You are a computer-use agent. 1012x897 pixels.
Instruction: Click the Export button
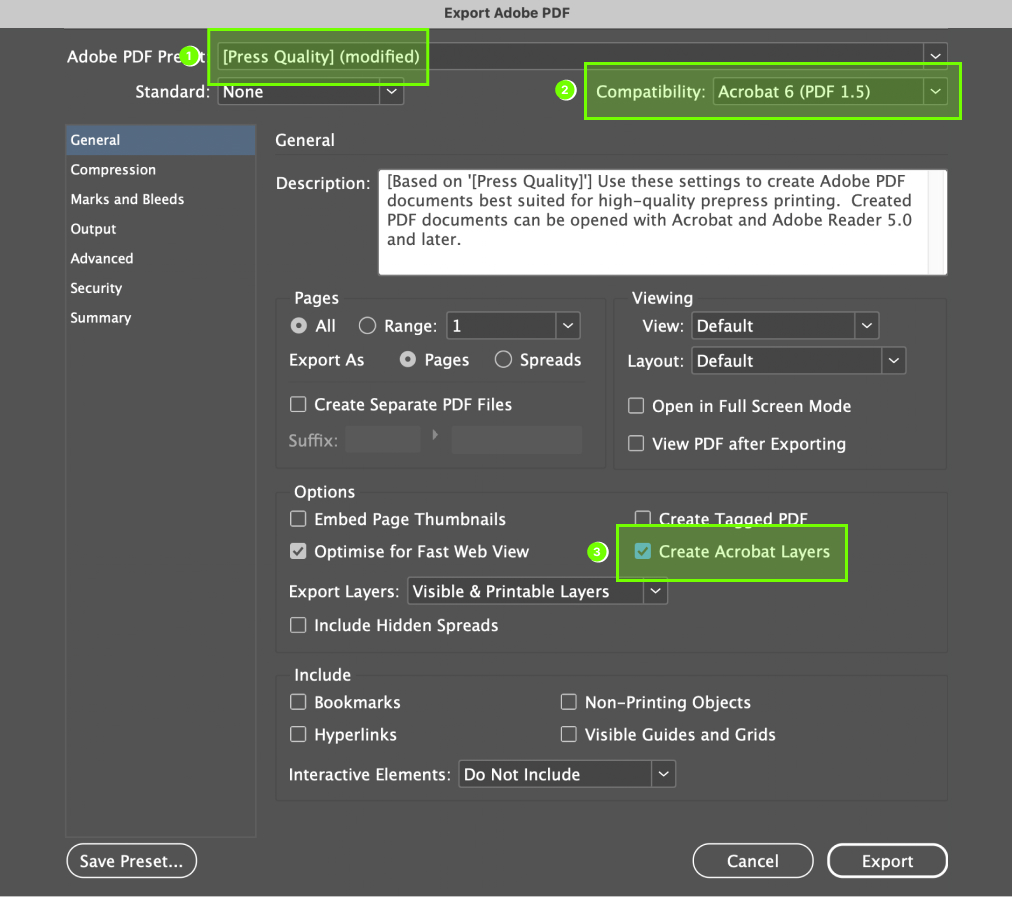(x=887, y=861)
